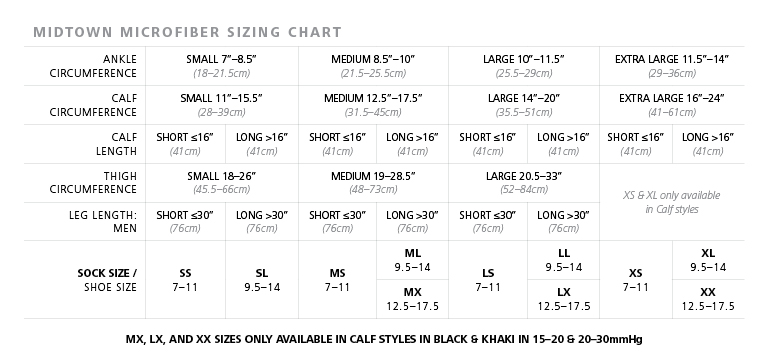Select the SL 9.5–14 sock size
The height and width of the screenshot is (360, 768).
262,280
